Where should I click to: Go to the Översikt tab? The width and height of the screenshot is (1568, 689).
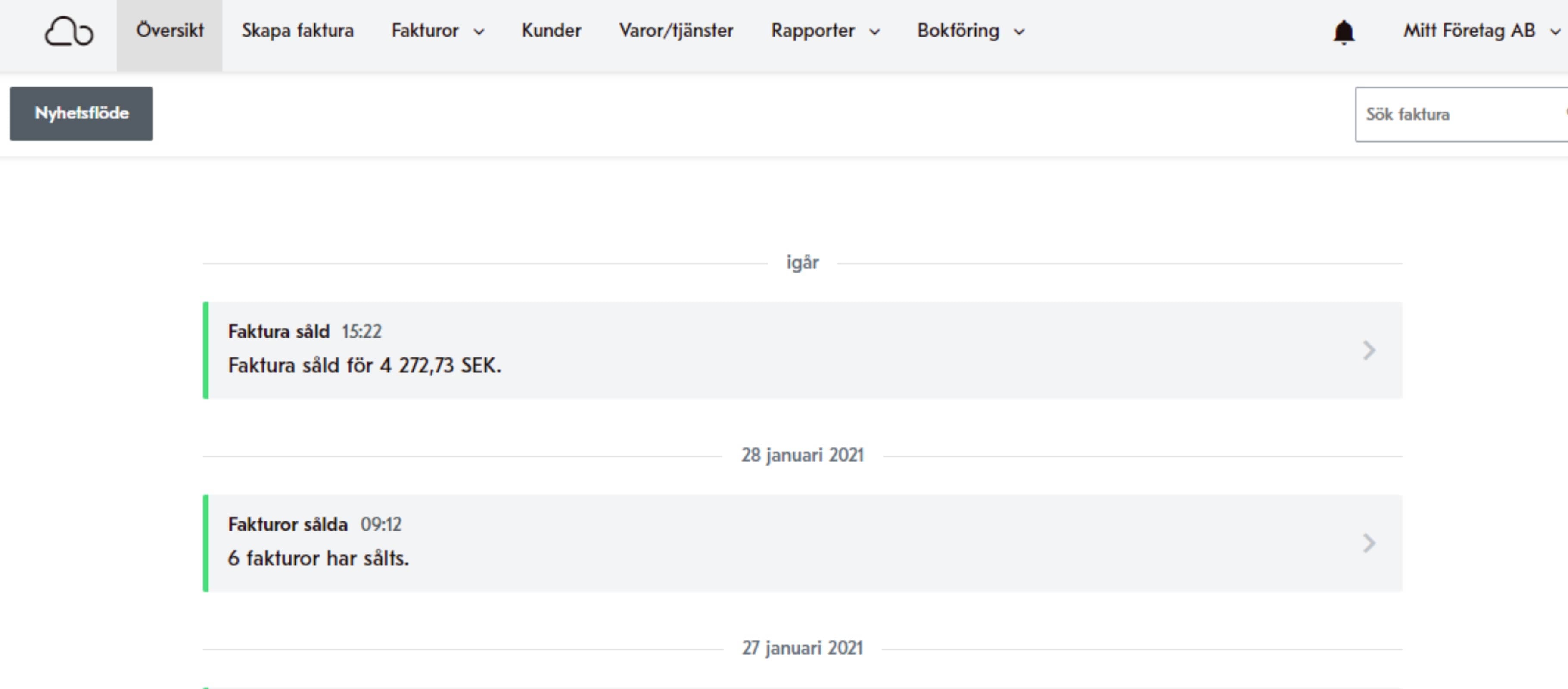[170, 31]
